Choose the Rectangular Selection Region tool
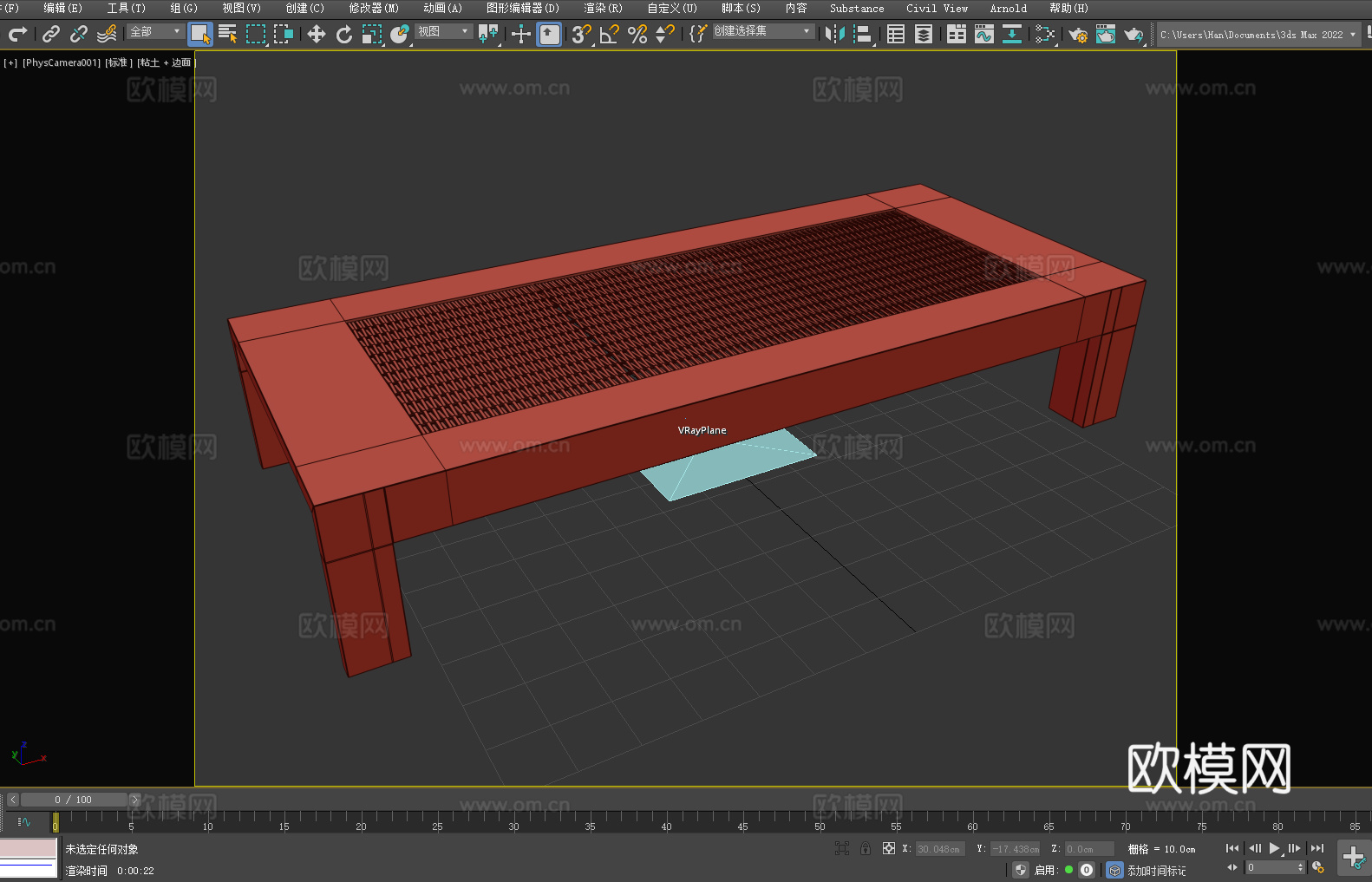 tap(256, 34)
